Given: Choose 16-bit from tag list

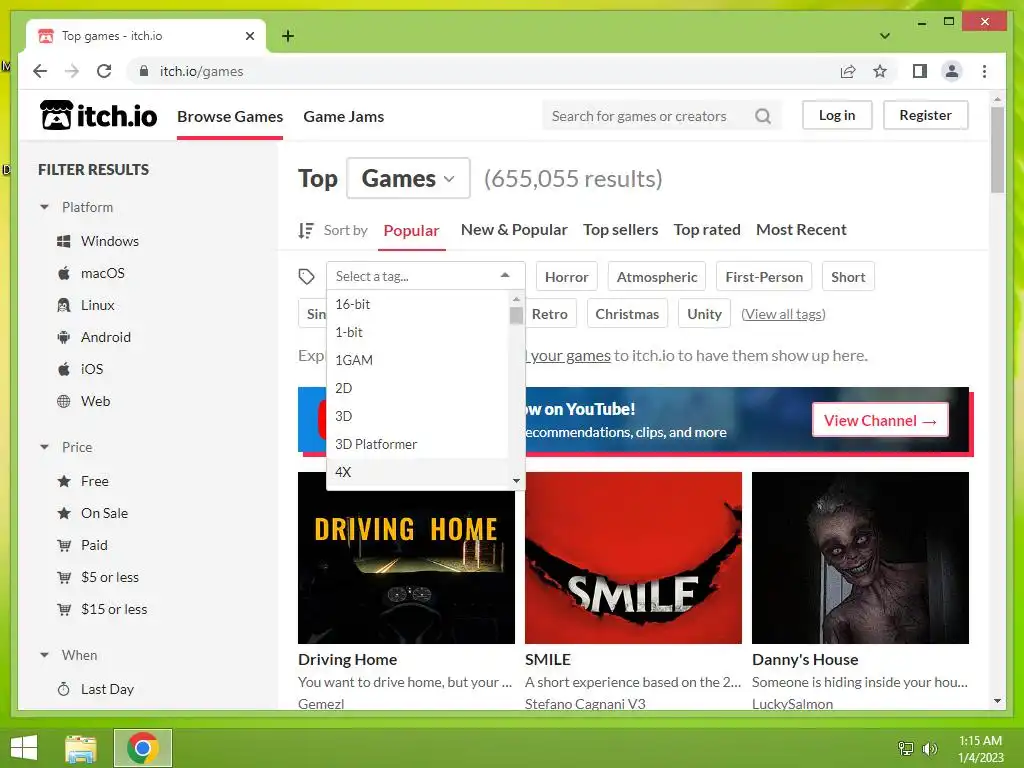Looking at the screenshot, I should (417, 304).
